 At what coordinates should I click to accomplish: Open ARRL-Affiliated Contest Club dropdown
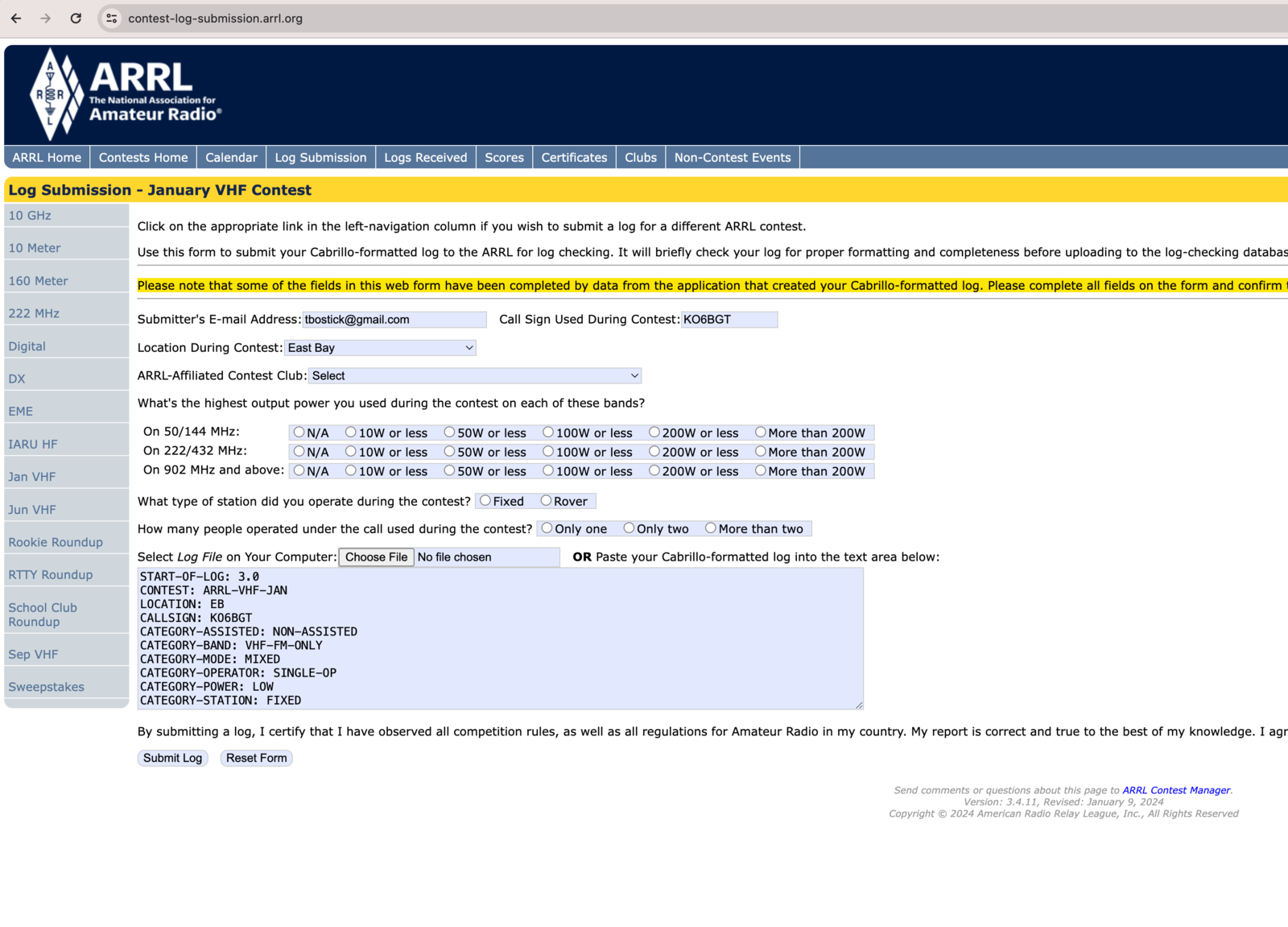pos(475,376)
